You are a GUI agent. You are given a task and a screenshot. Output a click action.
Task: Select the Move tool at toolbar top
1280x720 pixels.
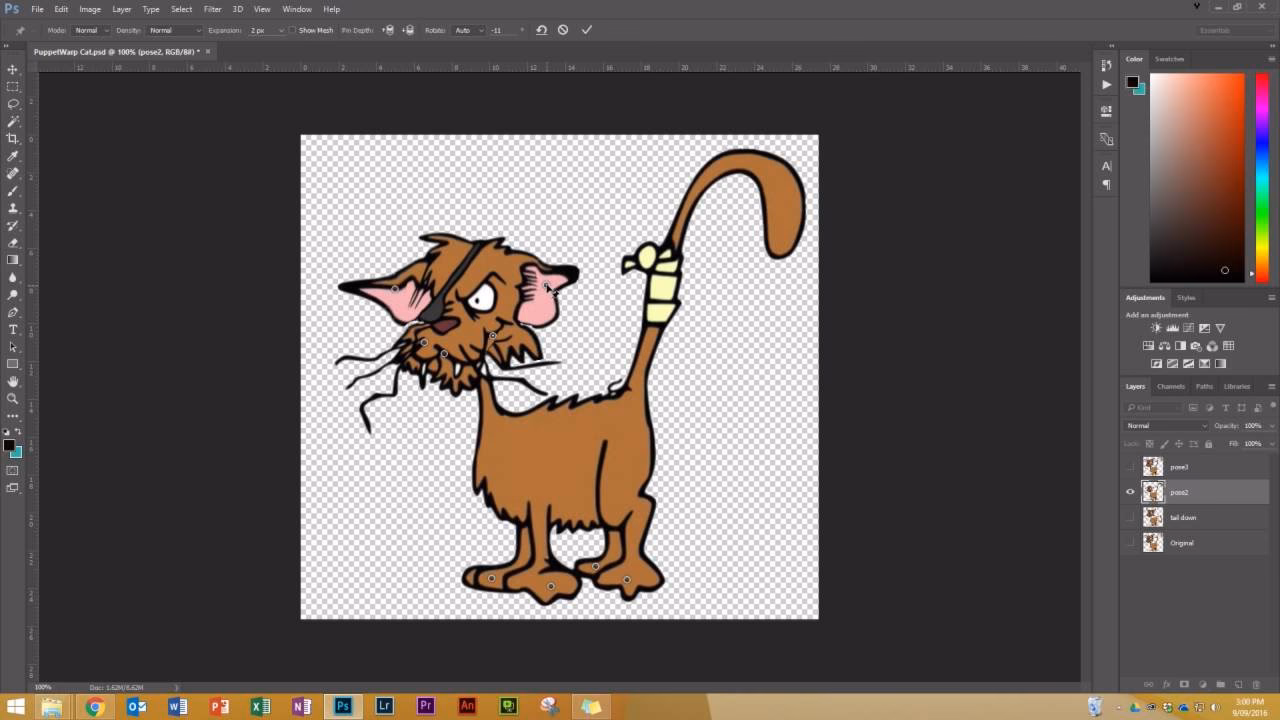coord(13,70)
